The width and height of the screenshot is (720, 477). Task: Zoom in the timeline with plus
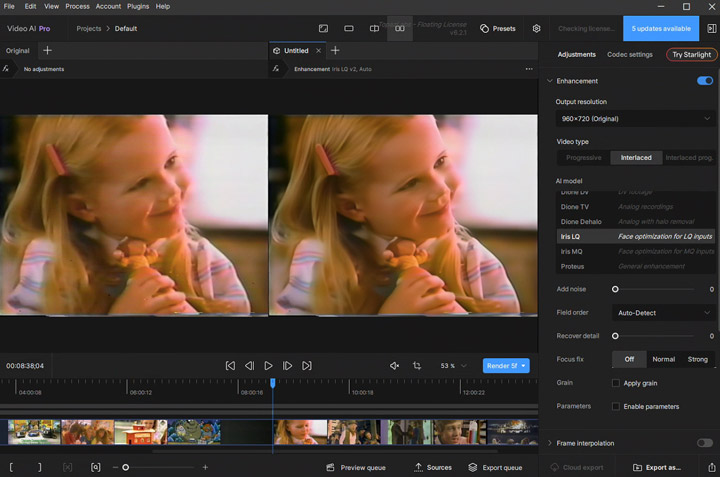[x=205, y=467]
